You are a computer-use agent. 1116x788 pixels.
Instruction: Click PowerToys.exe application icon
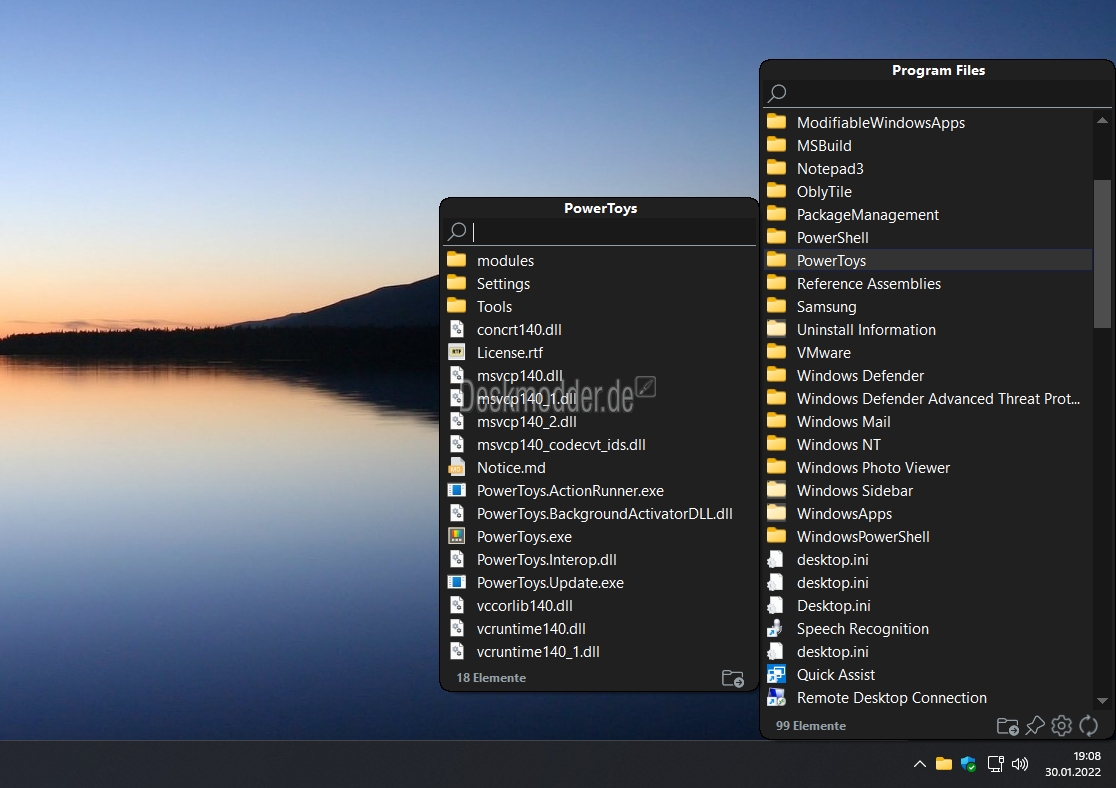coord(456,536)
